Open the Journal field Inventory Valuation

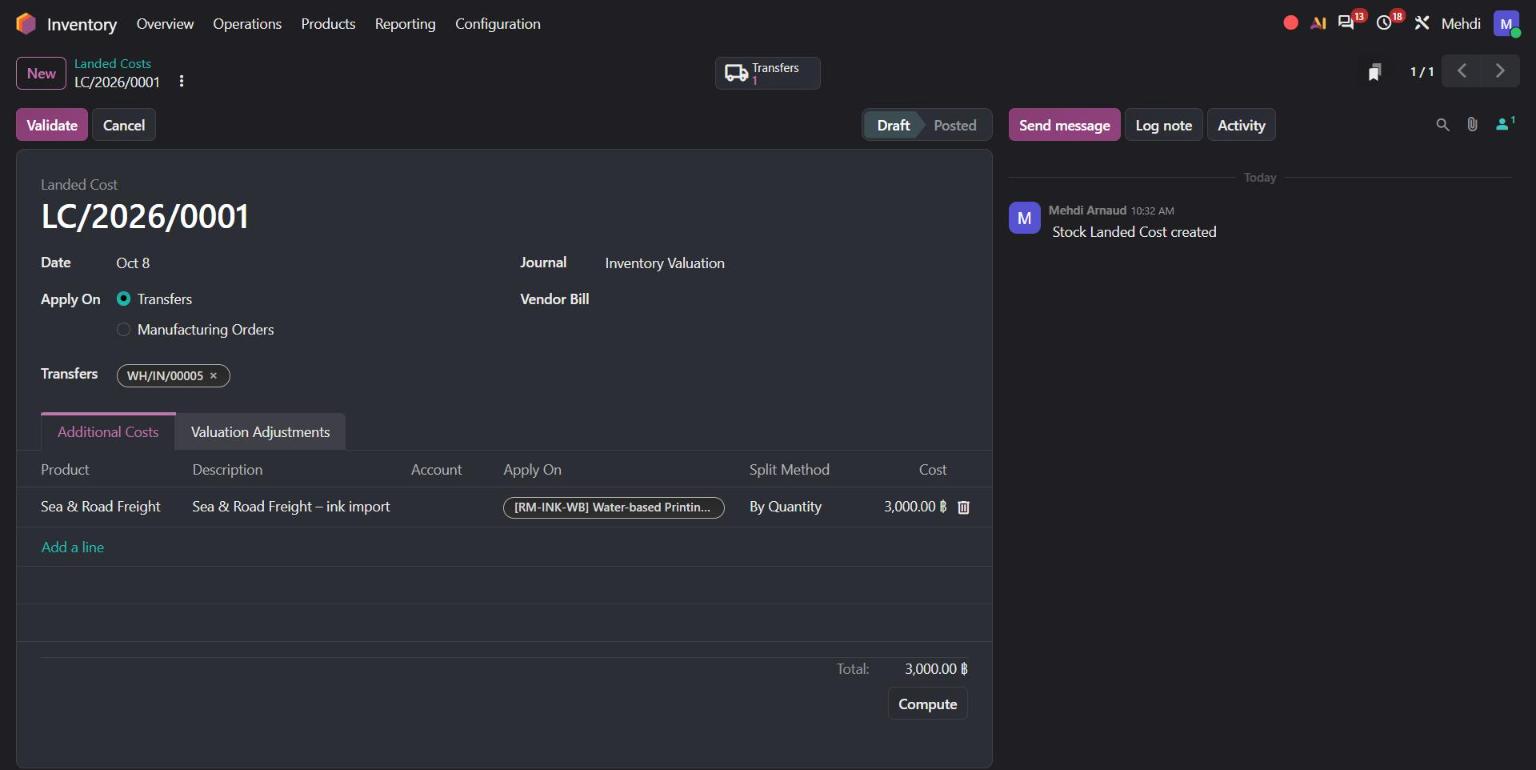pos(664,263)
